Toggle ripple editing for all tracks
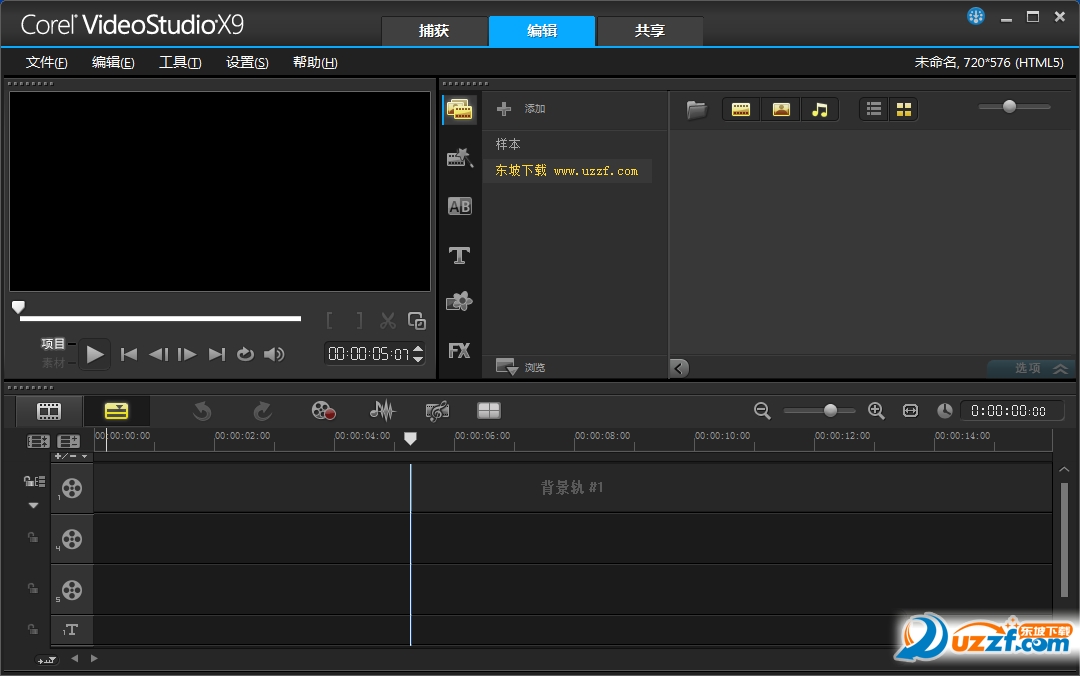 34,482
